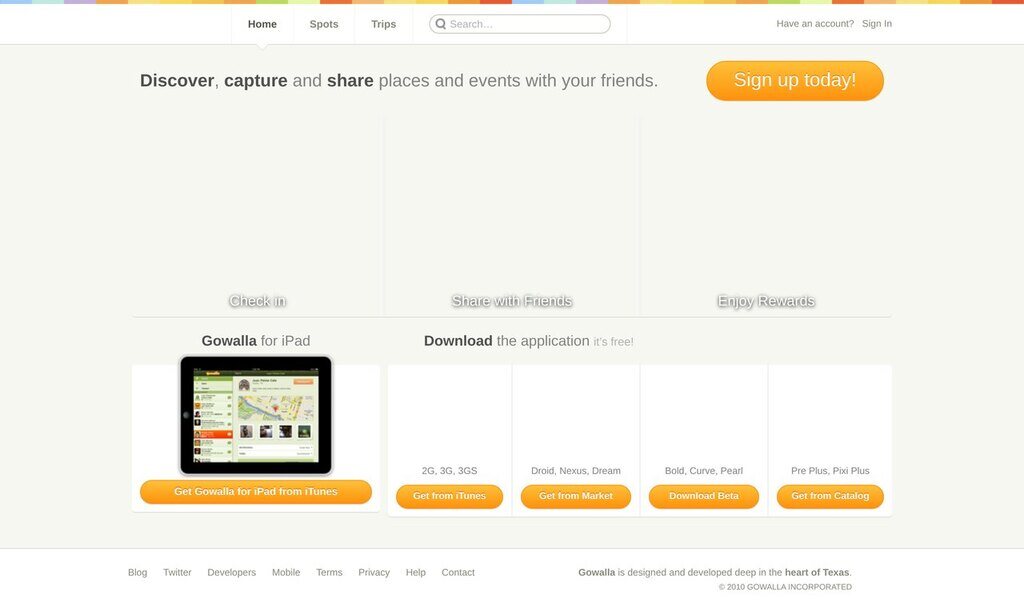Open the Twitter footer link
Viewport: 1024px width, 606px height.
(177, 572)
